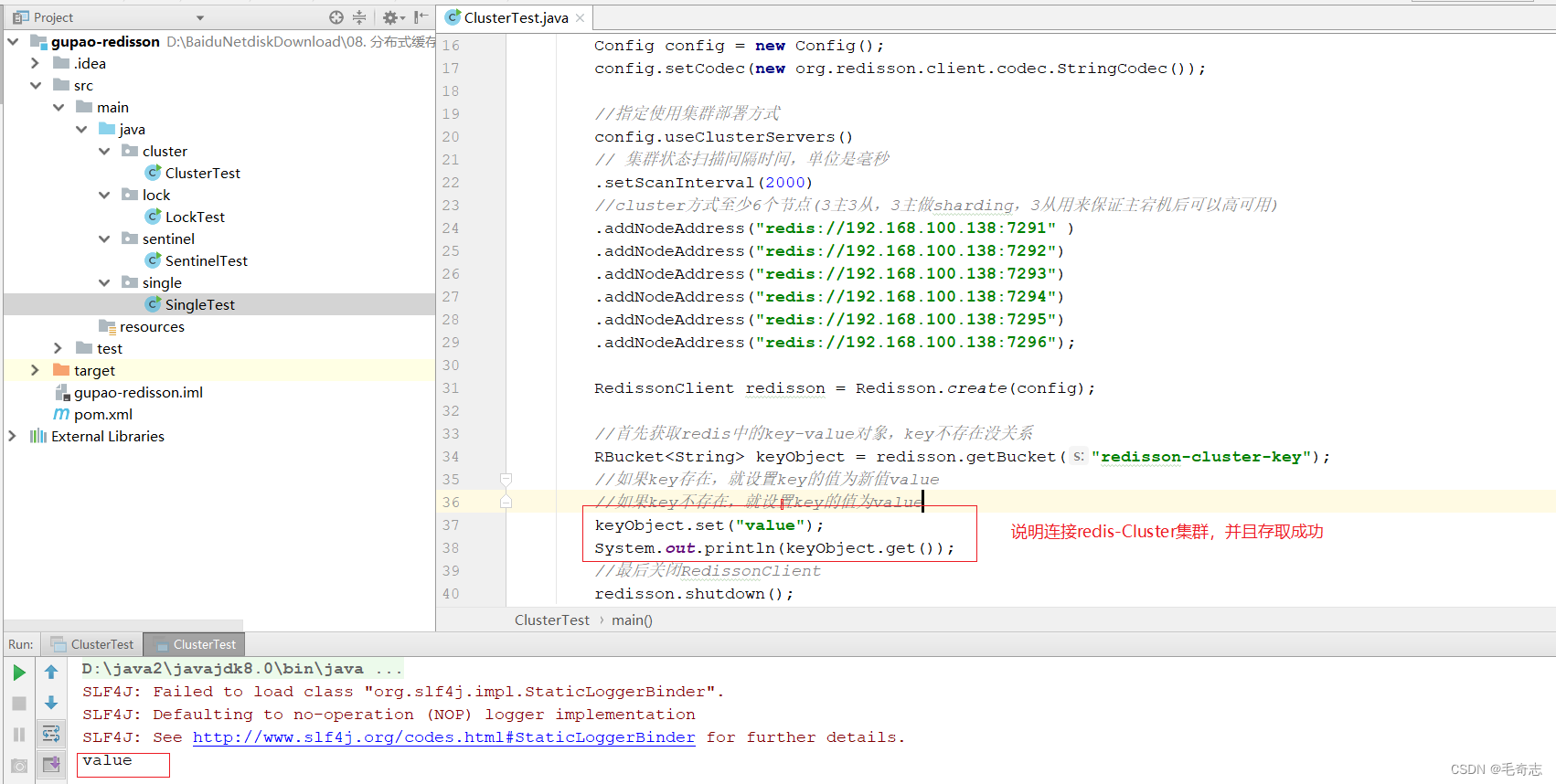Click line number 24 in the gutter
Screen dimensions: 1556x784
pyautogui.click(x=451, y=228)
